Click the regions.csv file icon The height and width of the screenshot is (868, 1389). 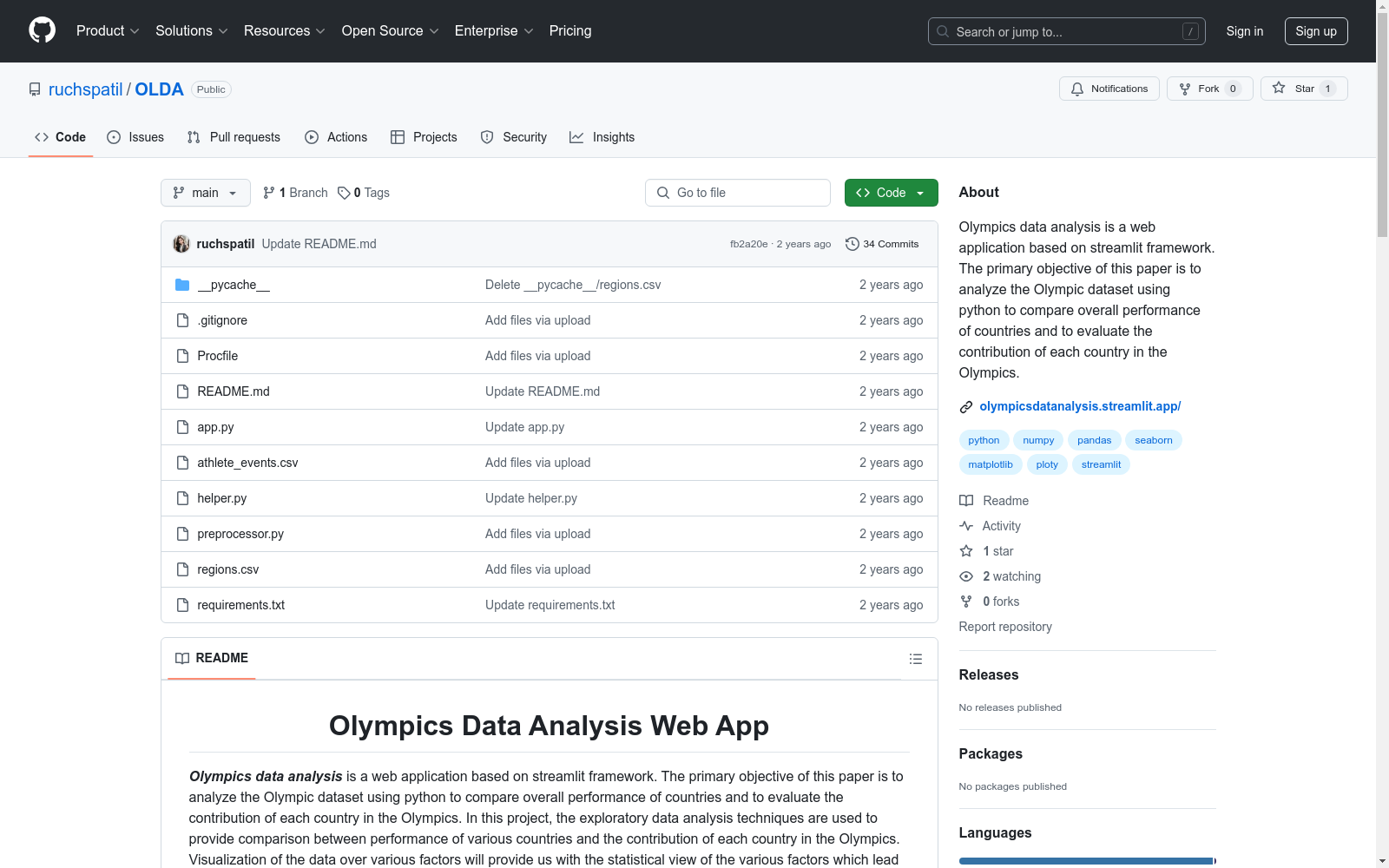[182, 569]
